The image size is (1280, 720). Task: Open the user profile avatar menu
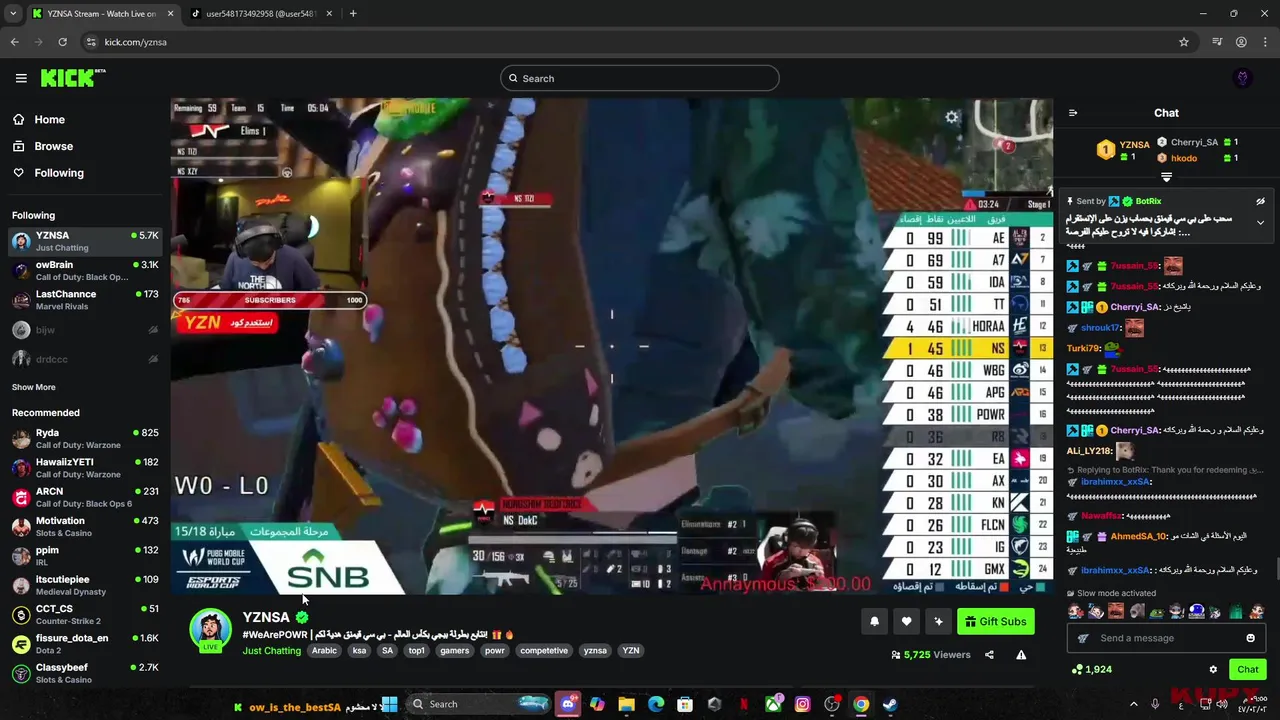point(1243,78)
